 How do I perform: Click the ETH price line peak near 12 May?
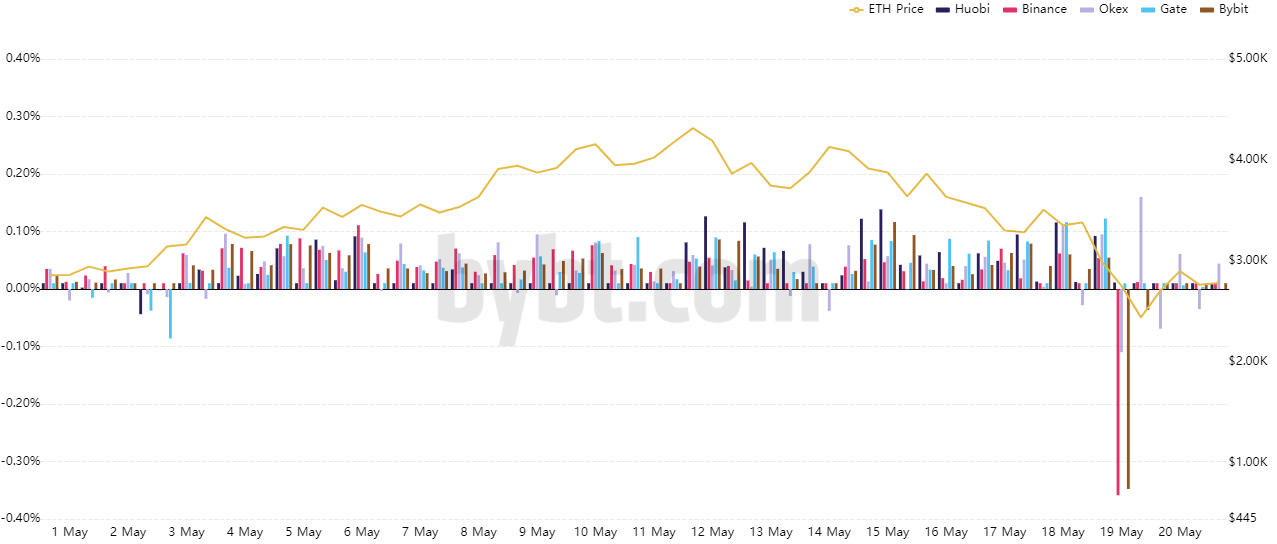[x=692, y=128]
